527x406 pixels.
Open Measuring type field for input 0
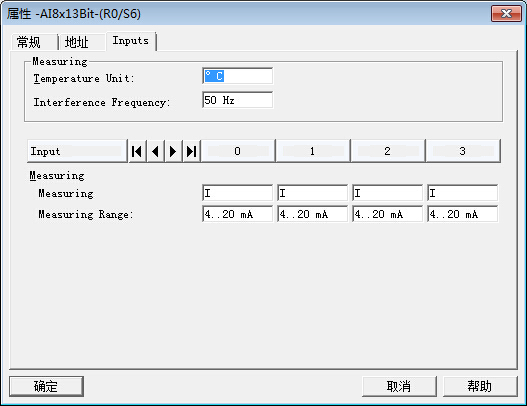(x=238, y=193)
